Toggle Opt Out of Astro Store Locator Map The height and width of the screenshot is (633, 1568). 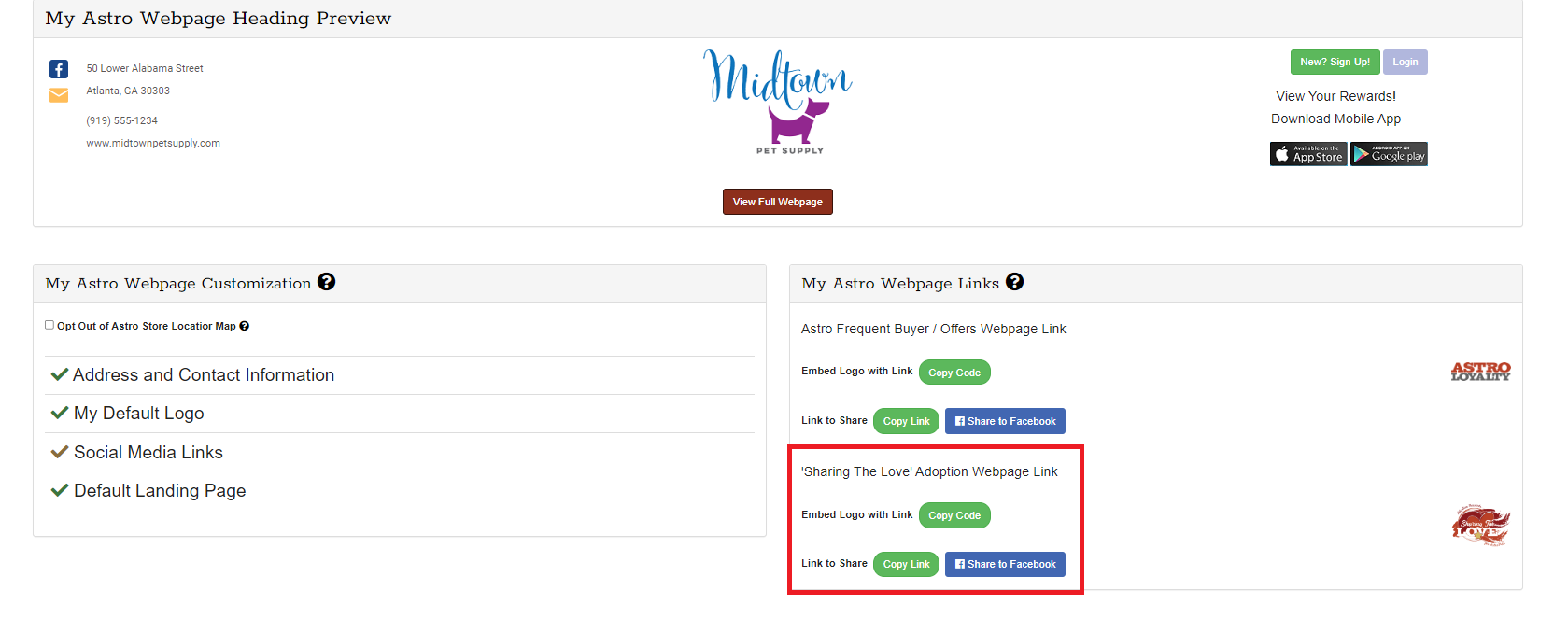click(49, 325)
